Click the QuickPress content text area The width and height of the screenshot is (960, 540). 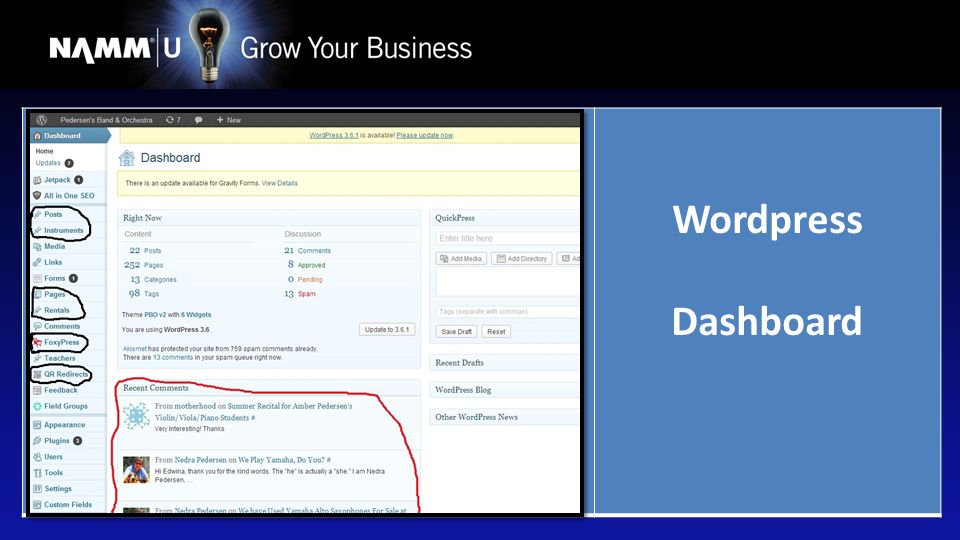[x=508, y=282]
